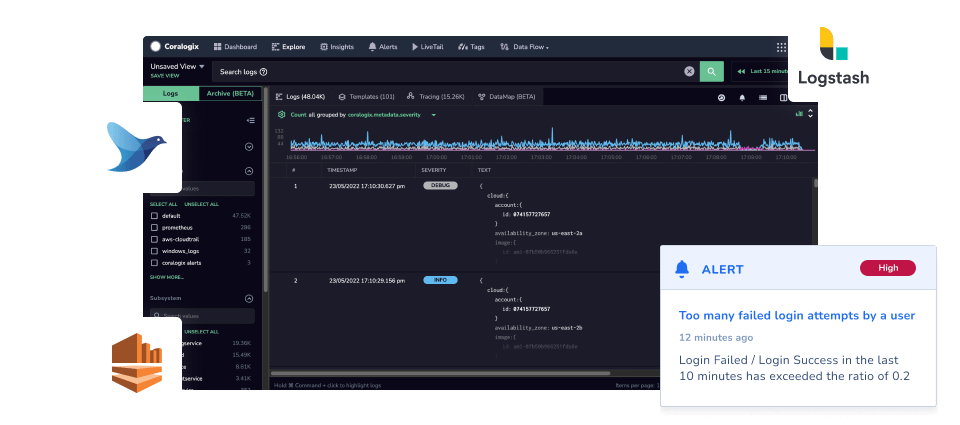Click the Logstash logo card
The height and width of the screenshot is (425, 960).
tap(833, 56)
